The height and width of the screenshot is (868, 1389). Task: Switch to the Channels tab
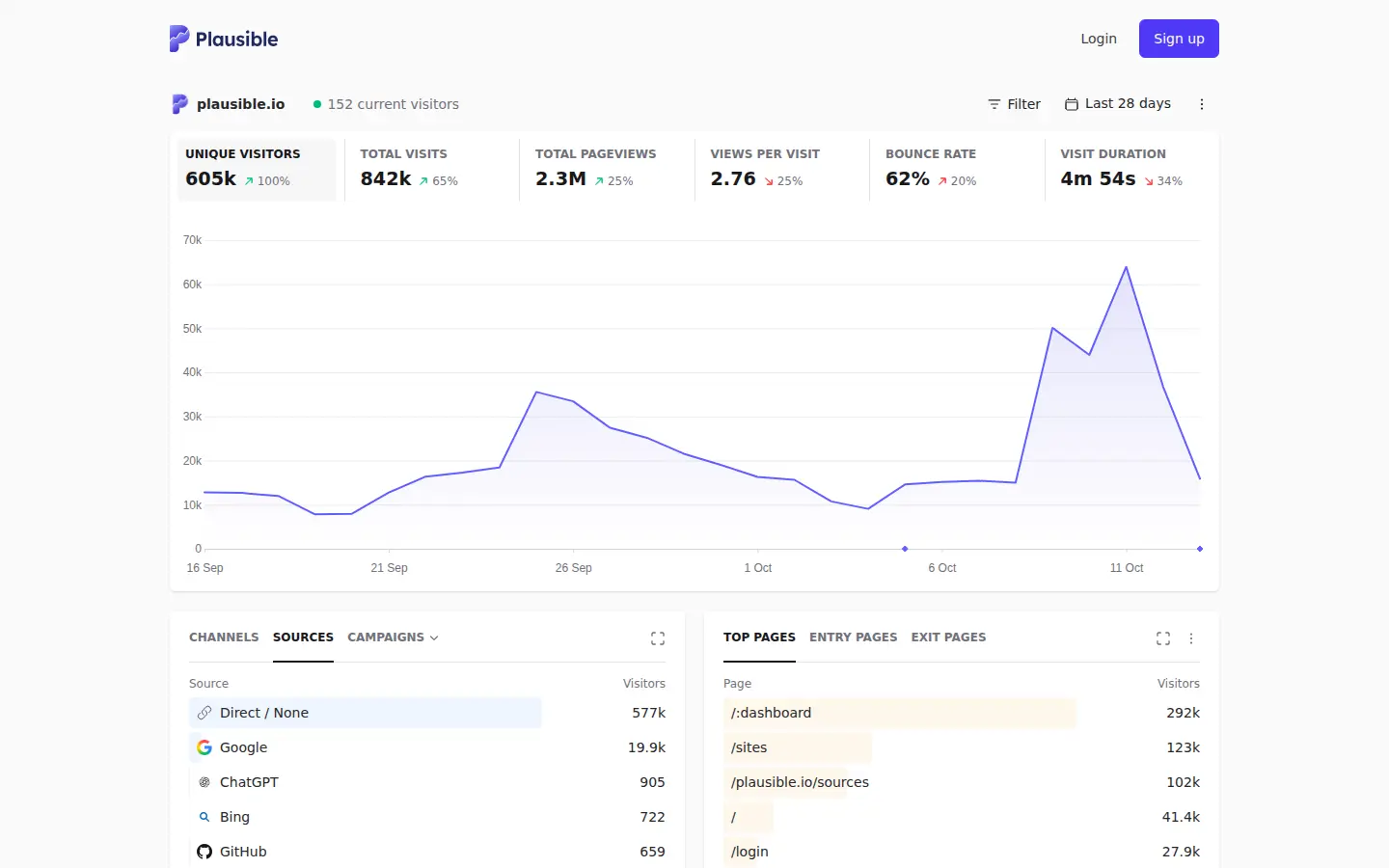point(224,637)
